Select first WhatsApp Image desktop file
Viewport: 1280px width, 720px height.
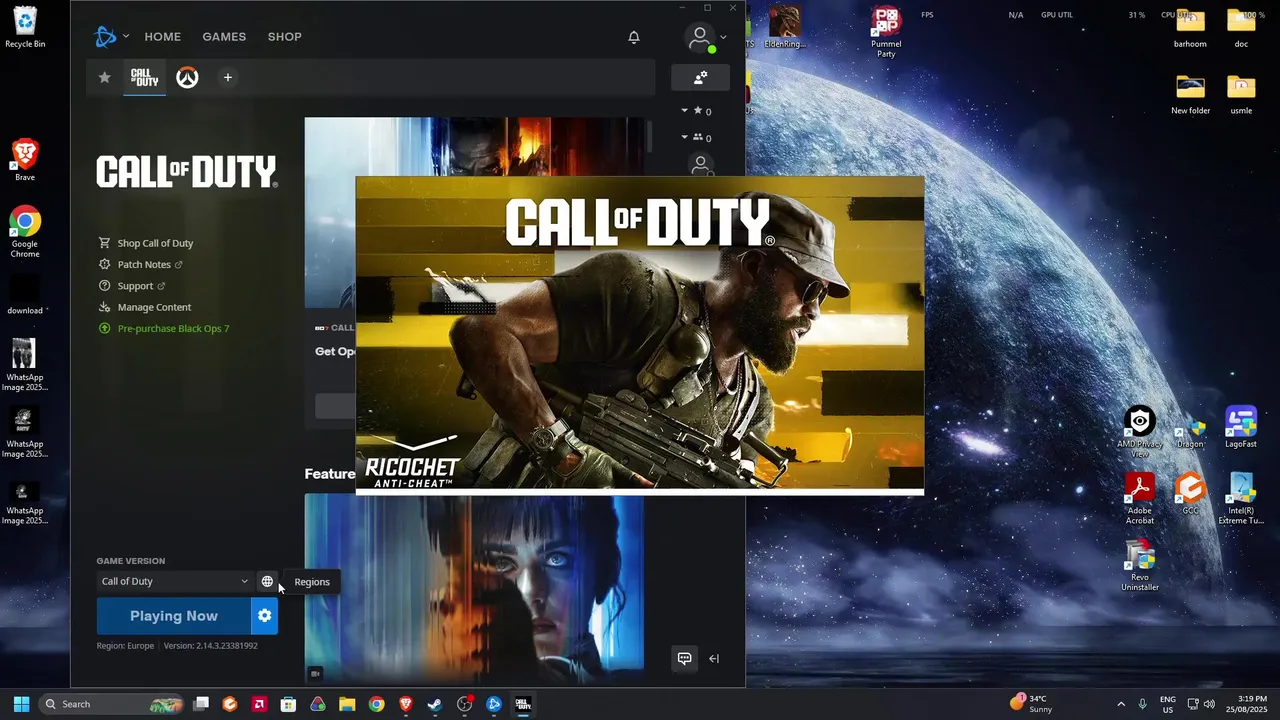pos(25,365)
